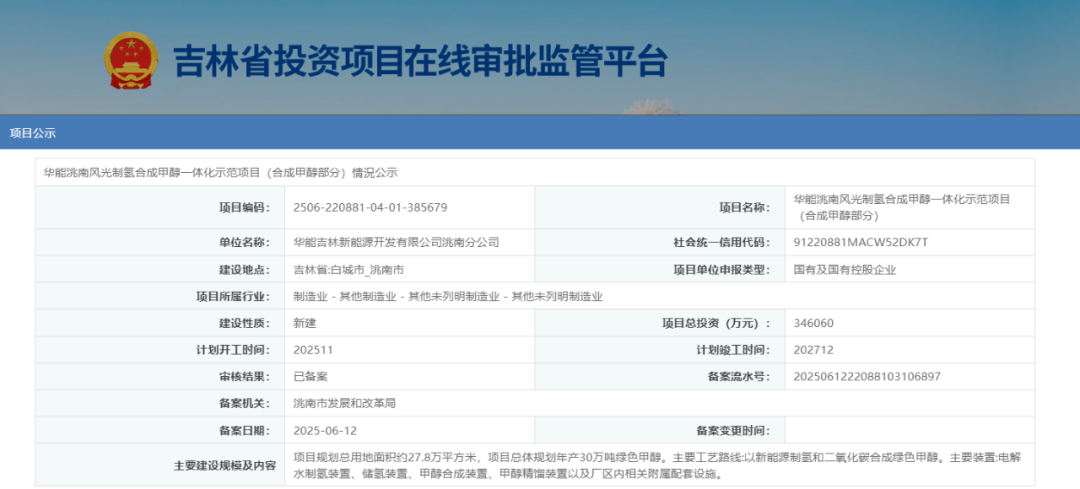The height and width of the screenshot is (489, 1080).
Task: Click planned start value 202511
Action: [313, 350]
